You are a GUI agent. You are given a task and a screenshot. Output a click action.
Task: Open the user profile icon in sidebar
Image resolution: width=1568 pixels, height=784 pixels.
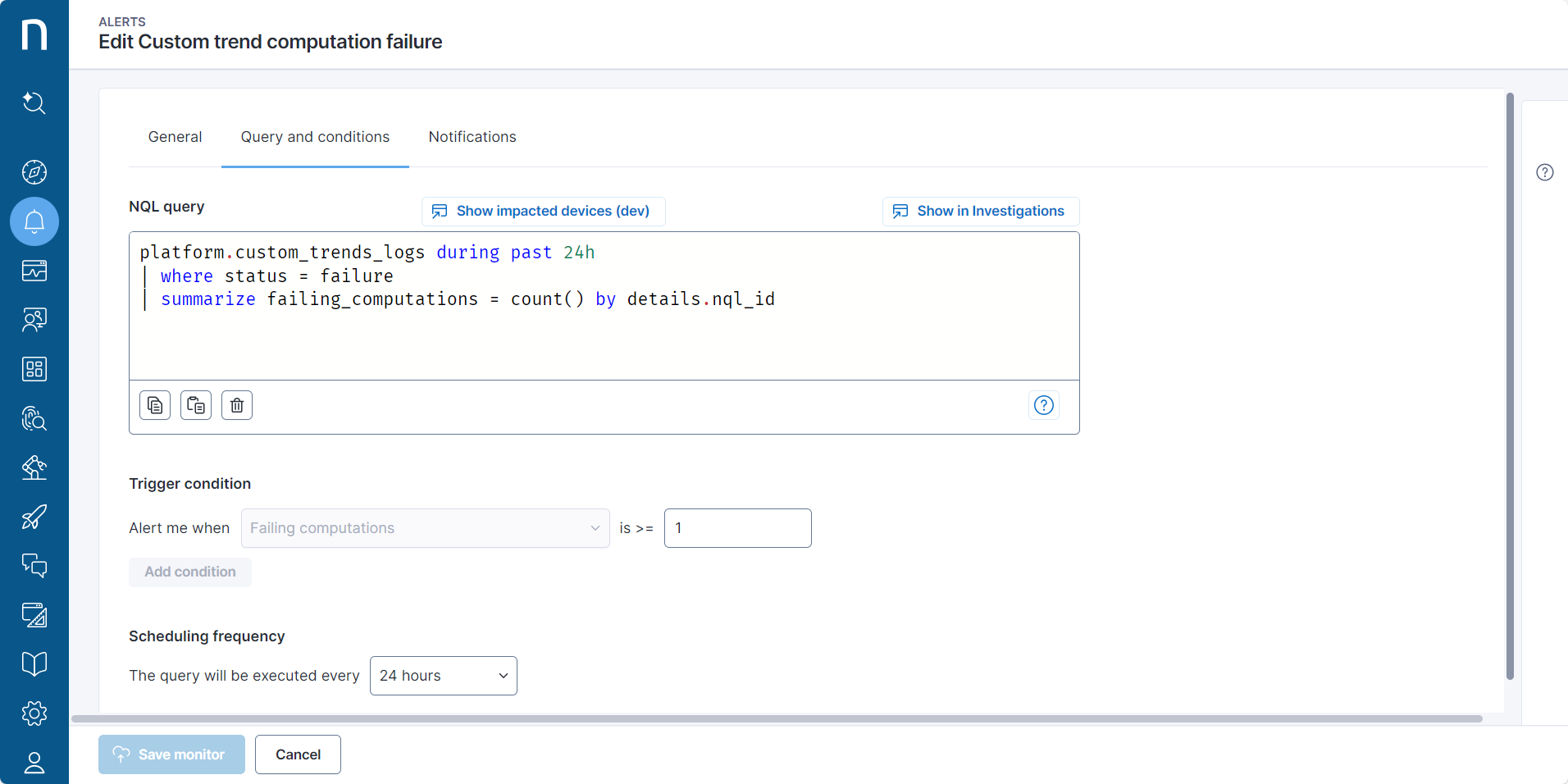[x=34, y=763]
